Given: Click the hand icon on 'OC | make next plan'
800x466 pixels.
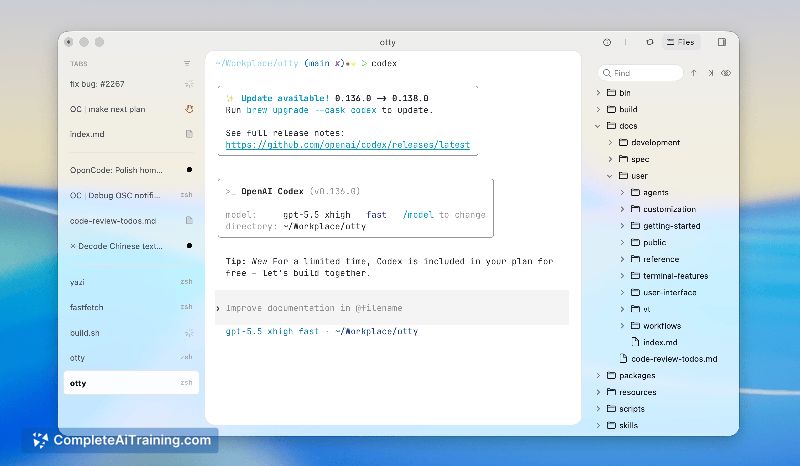Looking at the screenshot, I should [189, 109].
